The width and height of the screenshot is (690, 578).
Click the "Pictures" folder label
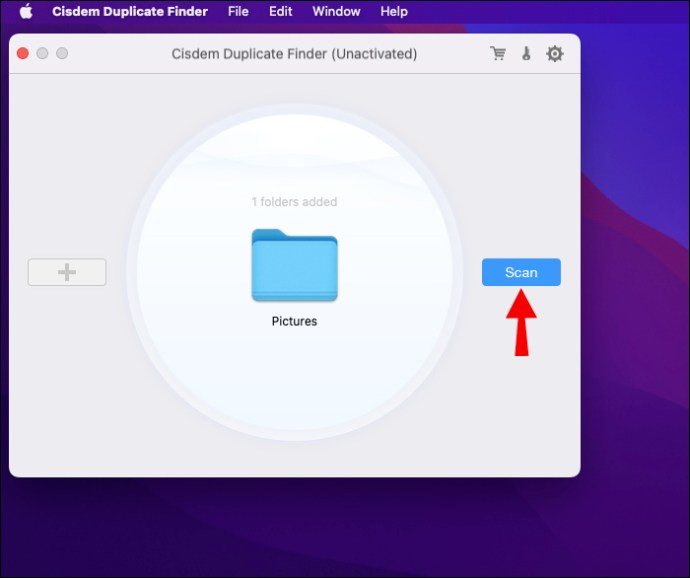pos(294,321)
